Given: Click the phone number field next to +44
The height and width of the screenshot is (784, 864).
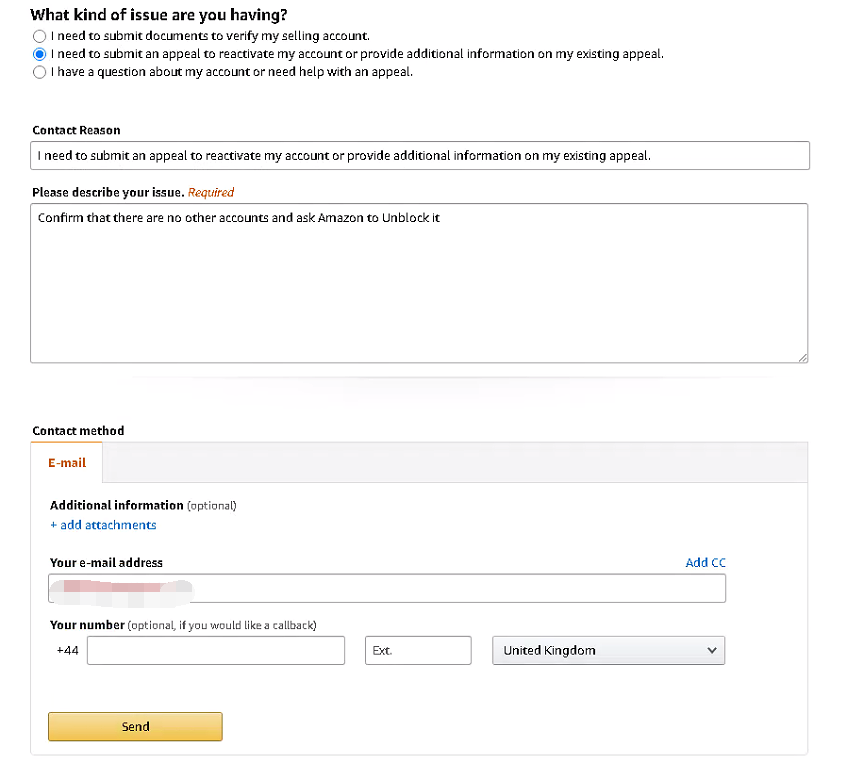Looking at the screenshot, I should click(x=215, y=650).
